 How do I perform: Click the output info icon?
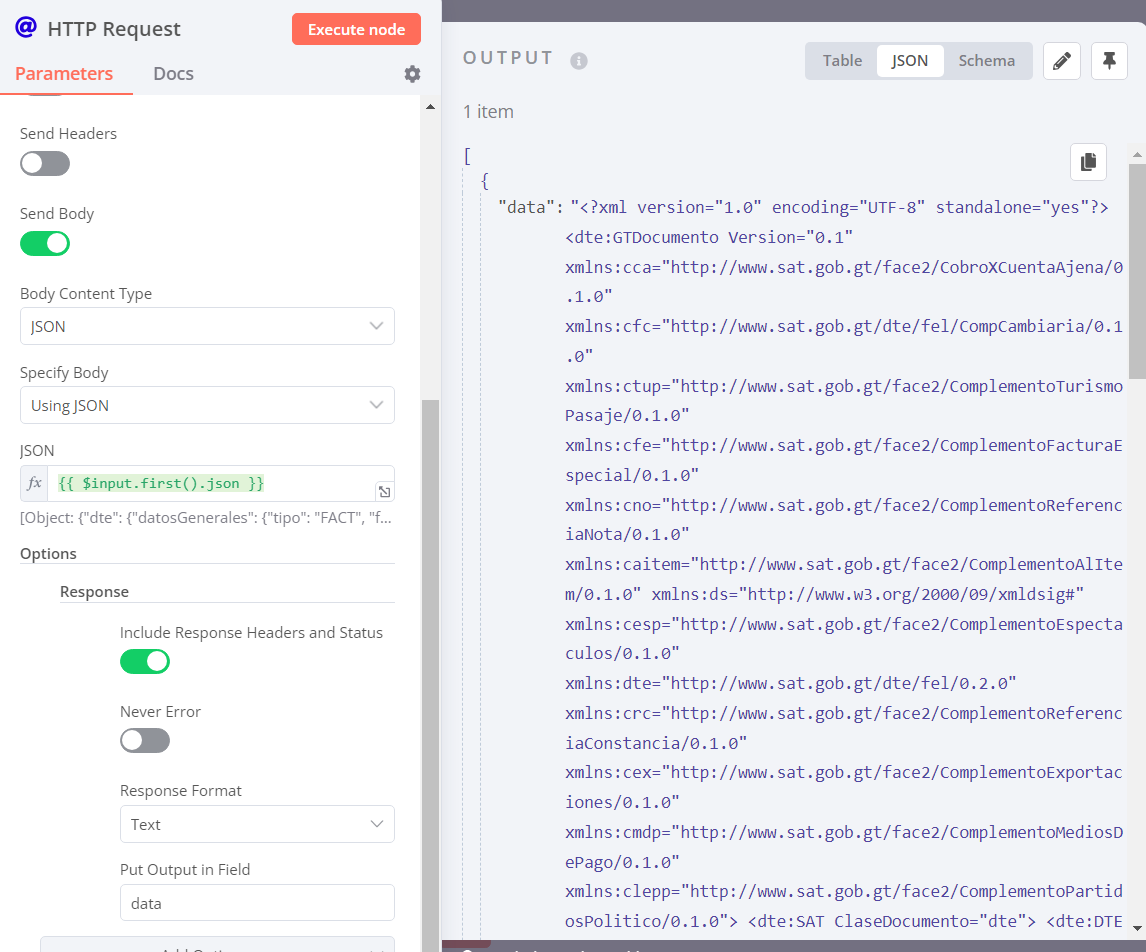(x=578, y=61)
